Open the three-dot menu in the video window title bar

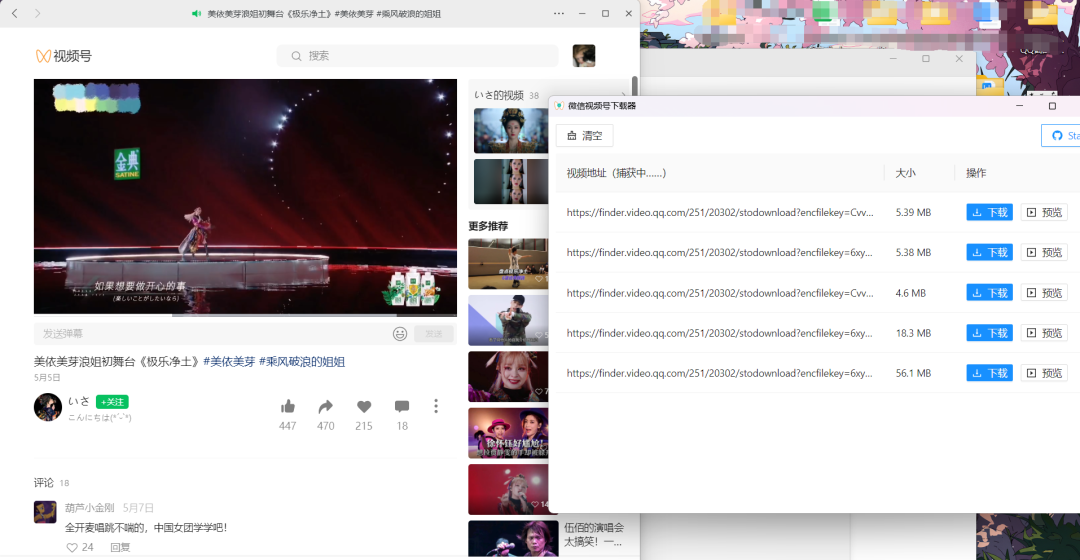pos(559,13)
